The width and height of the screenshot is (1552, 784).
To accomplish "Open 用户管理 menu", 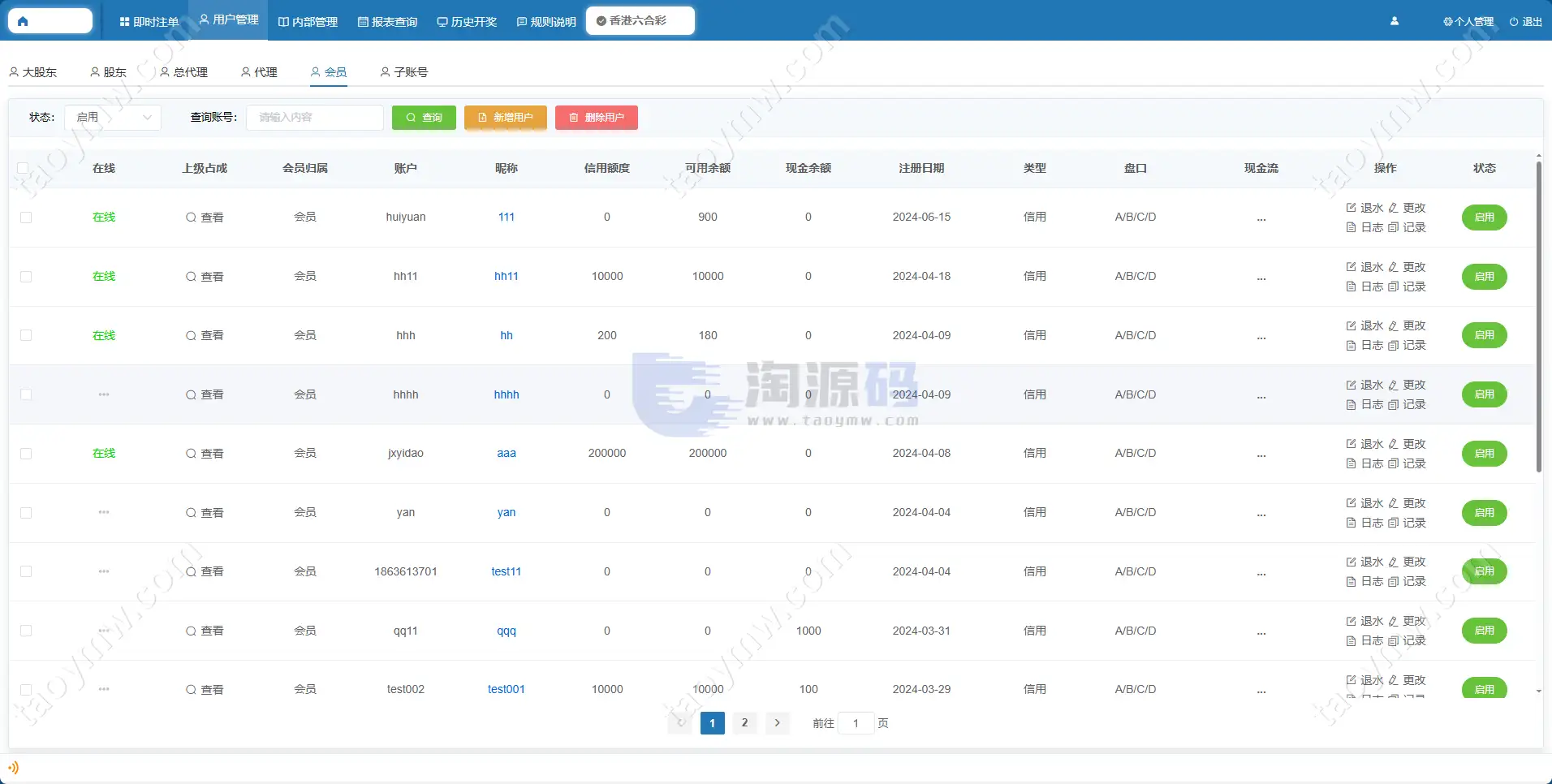I will tap(229, 19).
